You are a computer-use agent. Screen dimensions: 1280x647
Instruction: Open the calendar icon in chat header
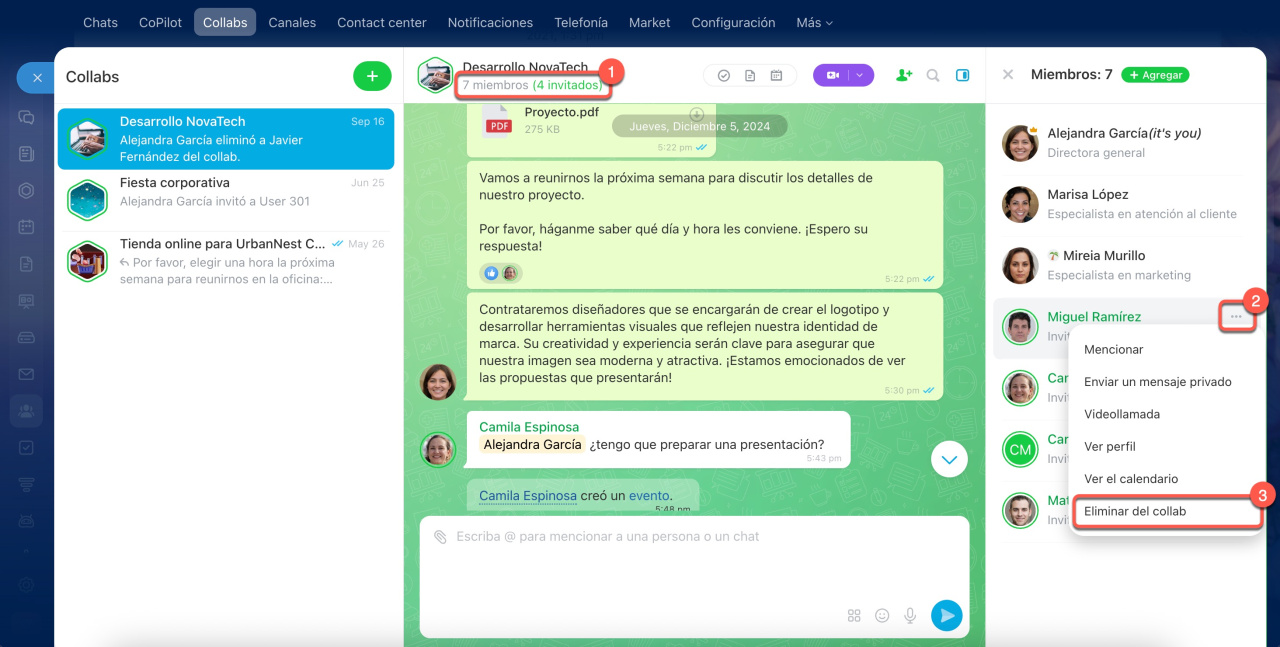(776, 75)
